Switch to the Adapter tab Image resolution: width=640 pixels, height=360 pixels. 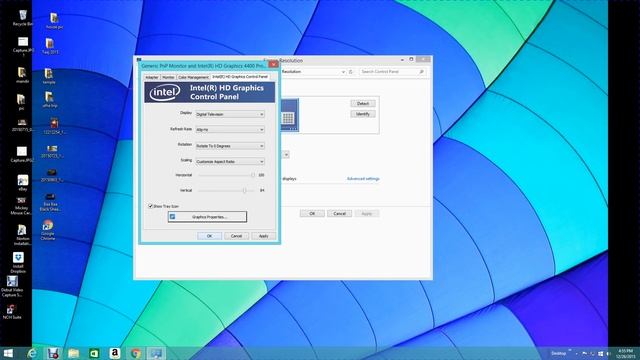point(152,77)
